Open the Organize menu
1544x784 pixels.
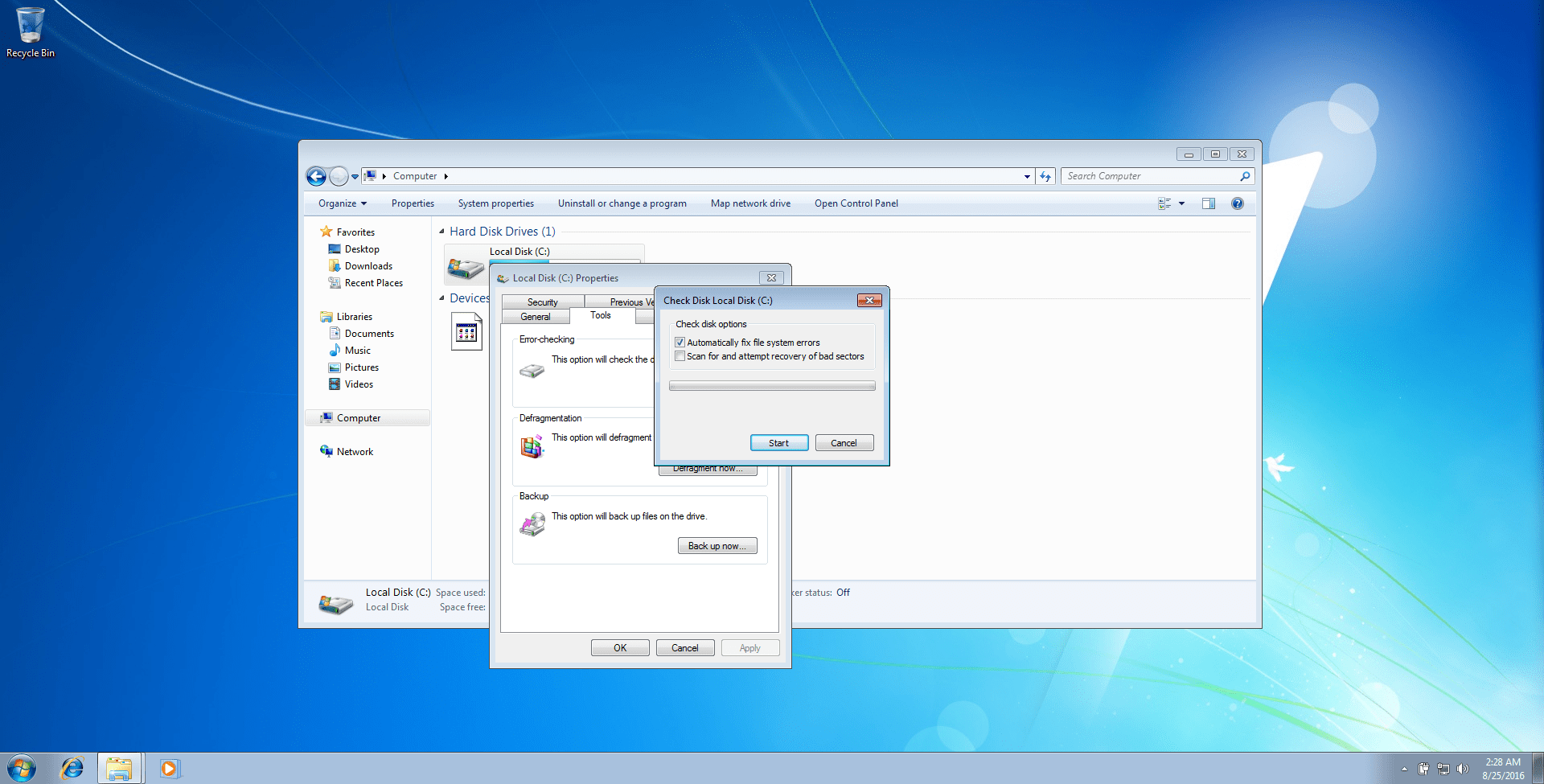(343, 203)
